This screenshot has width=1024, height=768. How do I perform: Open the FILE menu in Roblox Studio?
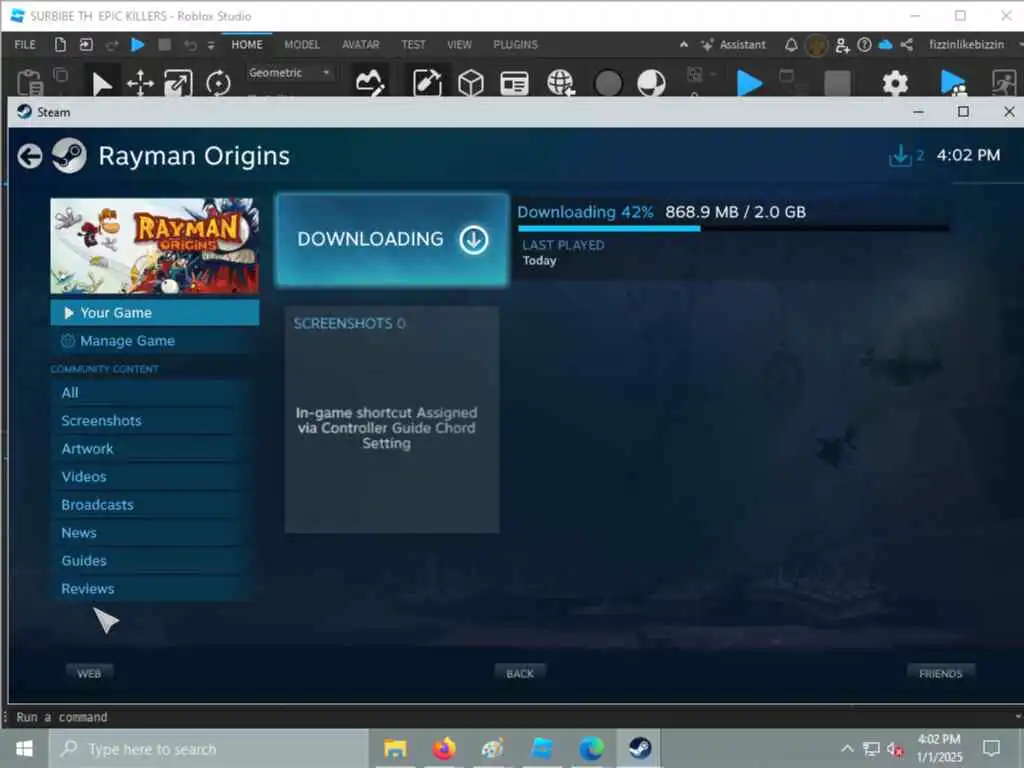point(25,44)
